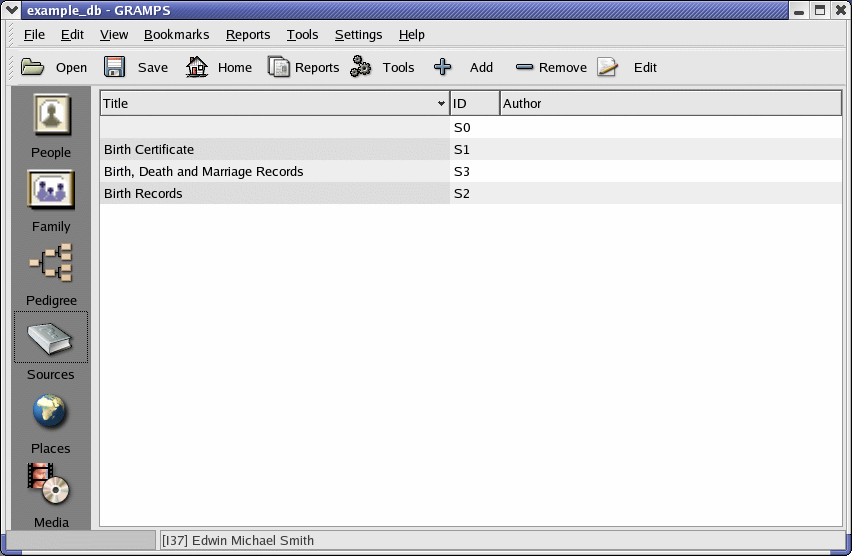Go to Home person
The height and width of the screenshot is (556, 852).
[197, 67]
